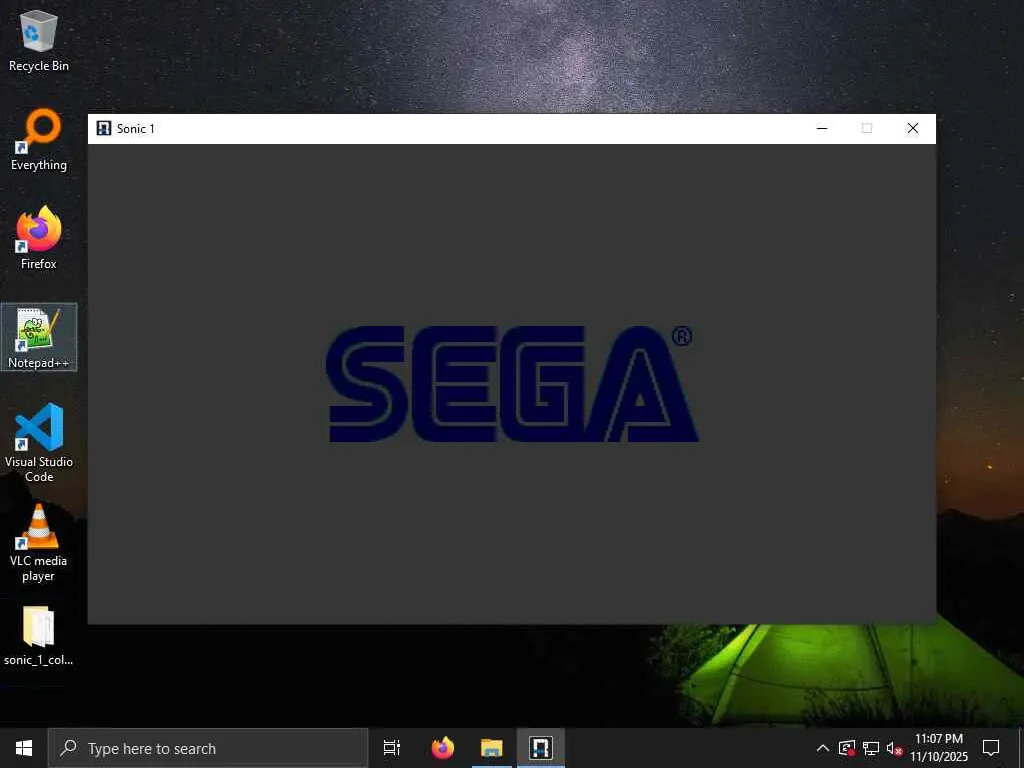Open the Recycle Bin desktop icon

[39, 40]
